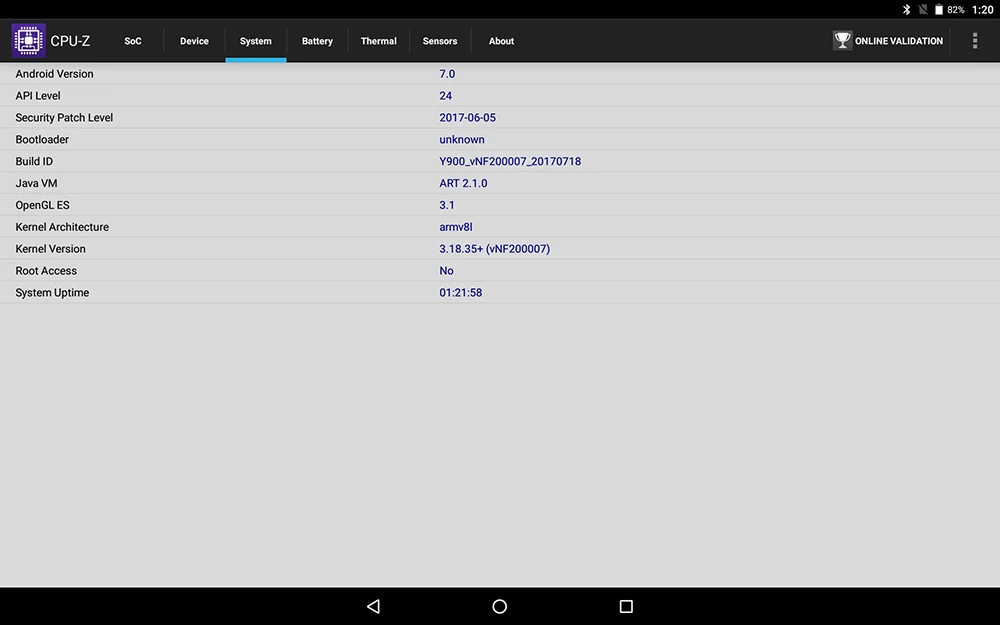This screenshot has width=1000, height=625.
Task: Select the Android Version label
Action: point(54,74)
